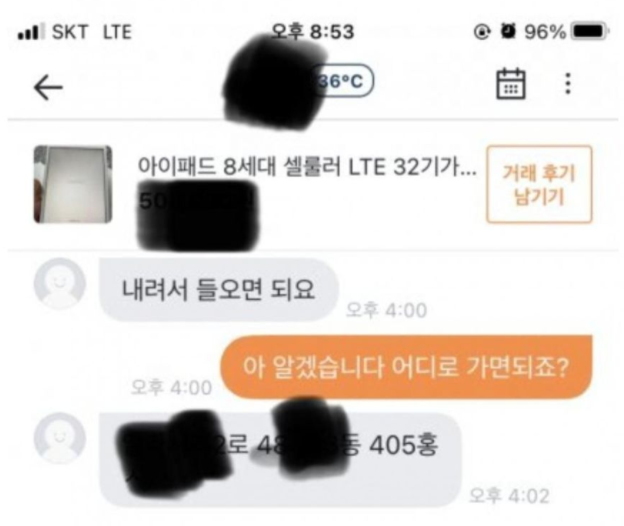Open the calendar appointment icon

click(511, 84)
